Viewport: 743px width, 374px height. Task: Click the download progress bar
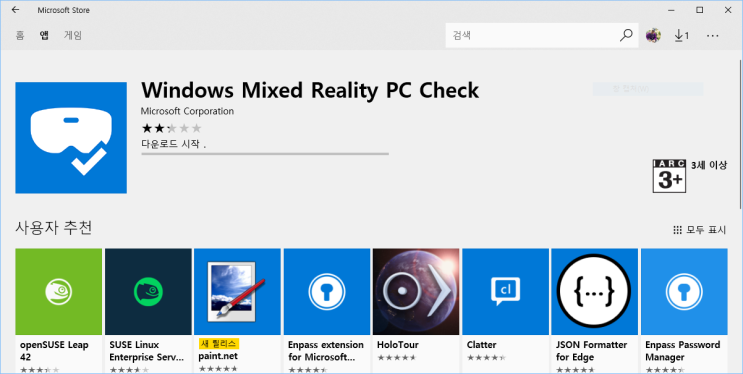click(265, 154)
